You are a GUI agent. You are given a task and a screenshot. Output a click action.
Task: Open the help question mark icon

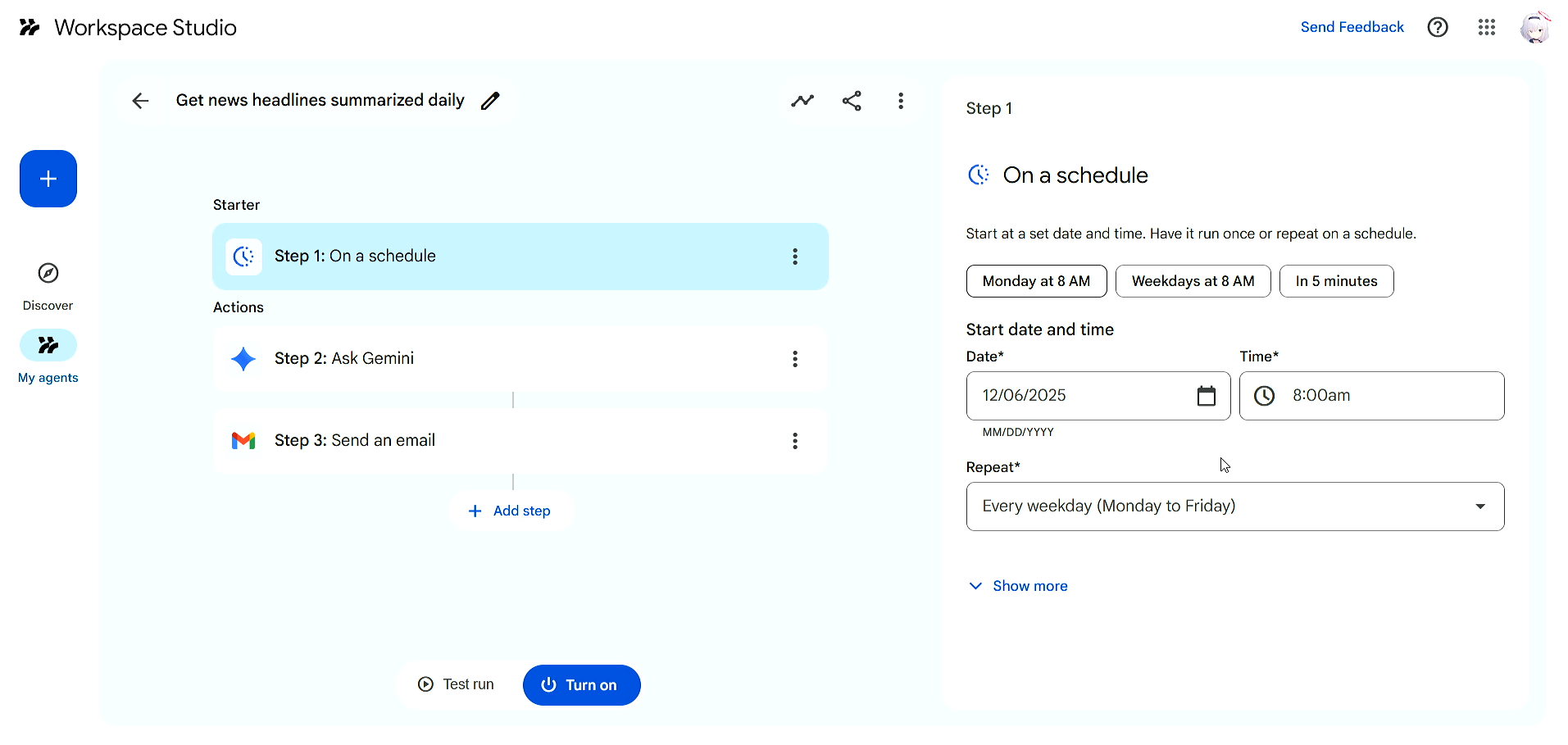click(1438, 27)
